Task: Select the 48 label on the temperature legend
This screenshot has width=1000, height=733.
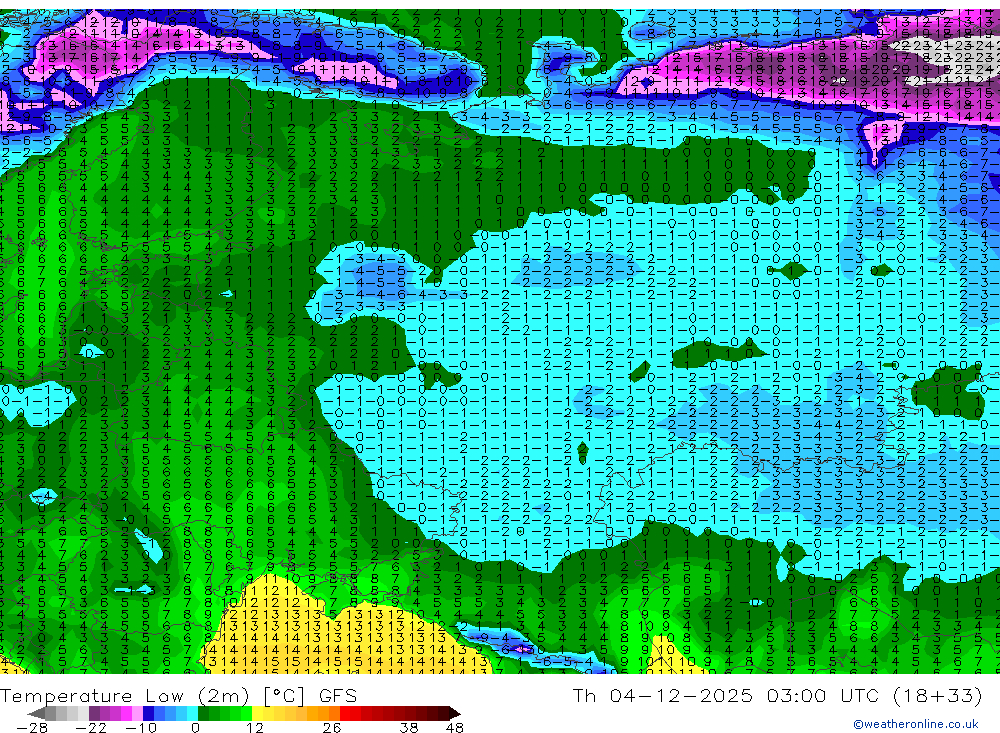Action: click(455, 728)
